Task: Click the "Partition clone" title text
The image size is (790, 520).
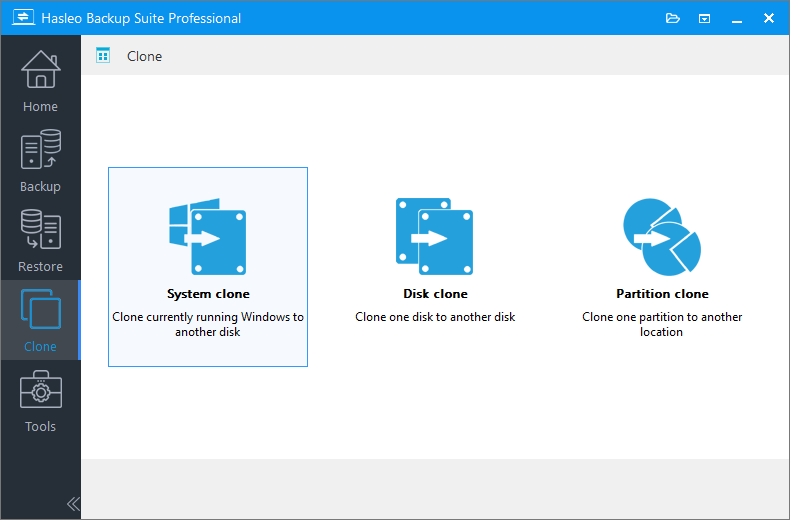Action: point(662,294)
